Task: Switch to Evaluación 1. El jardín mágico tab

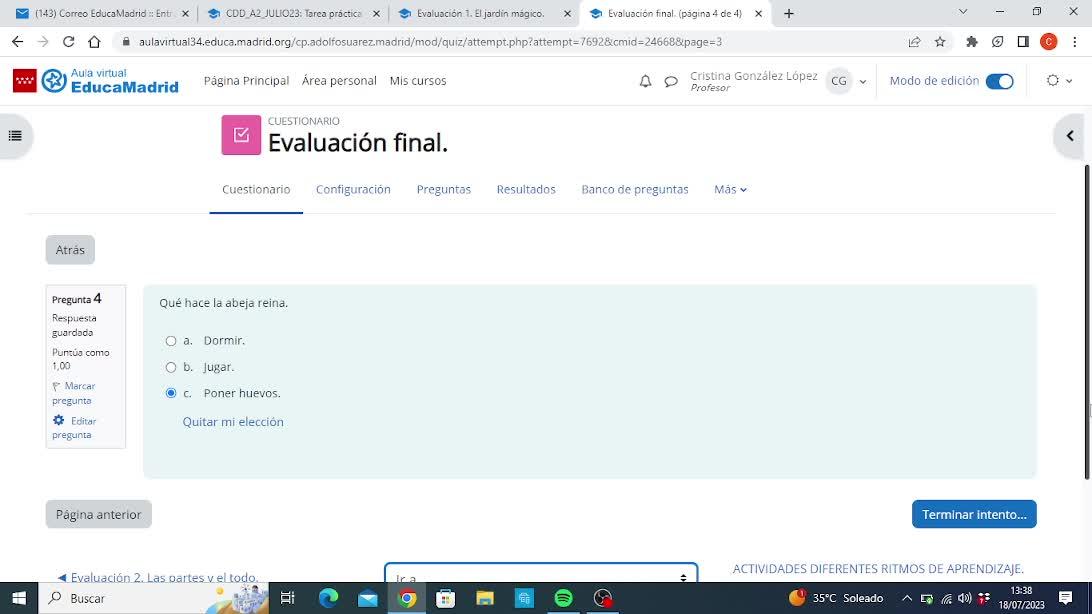Action: pyautogui.click(x=482, y=13)
